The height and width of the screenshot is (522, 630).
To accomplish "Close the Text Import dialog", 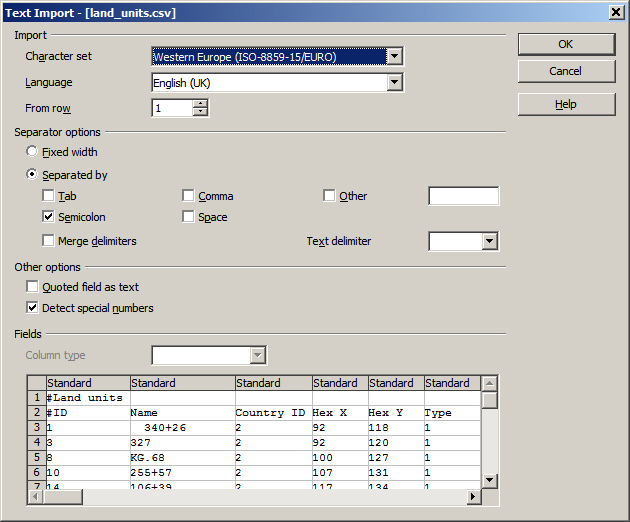I will 616,12.
